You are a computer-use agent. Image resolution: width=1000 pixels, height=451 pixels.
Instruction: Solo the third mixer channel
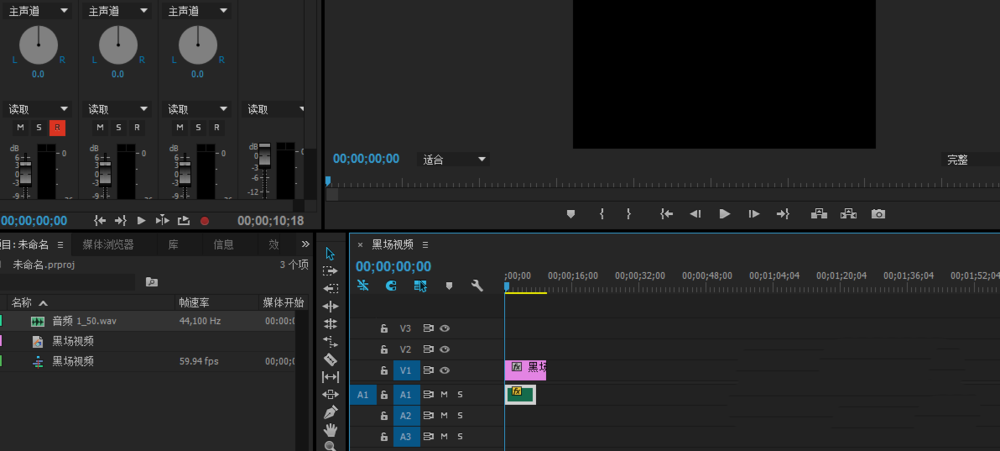coord(198,128)
